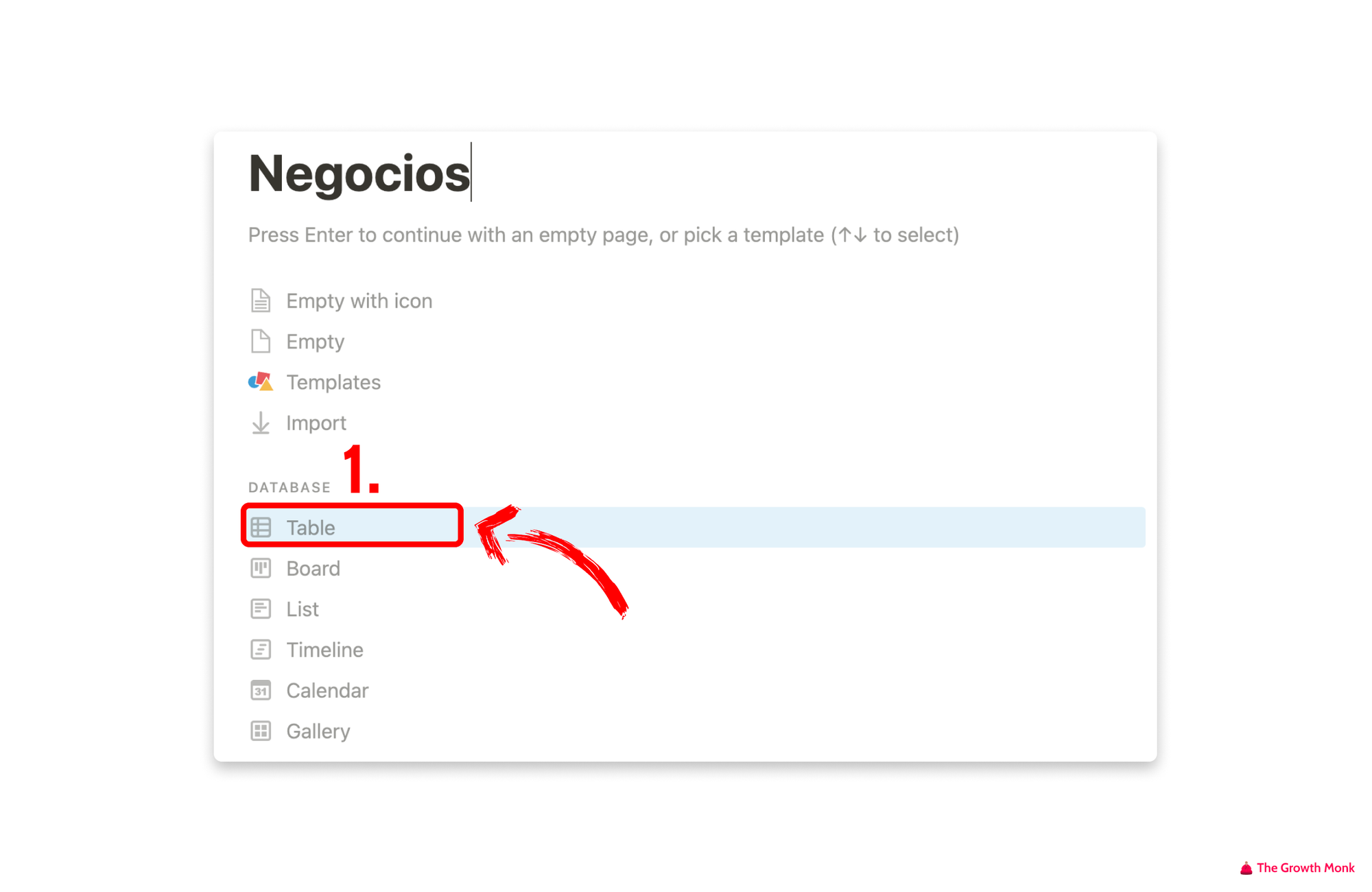The width and height of the screenshot is (1372, 892).
Task: Select the List database view
Action: tap(303, 607)
